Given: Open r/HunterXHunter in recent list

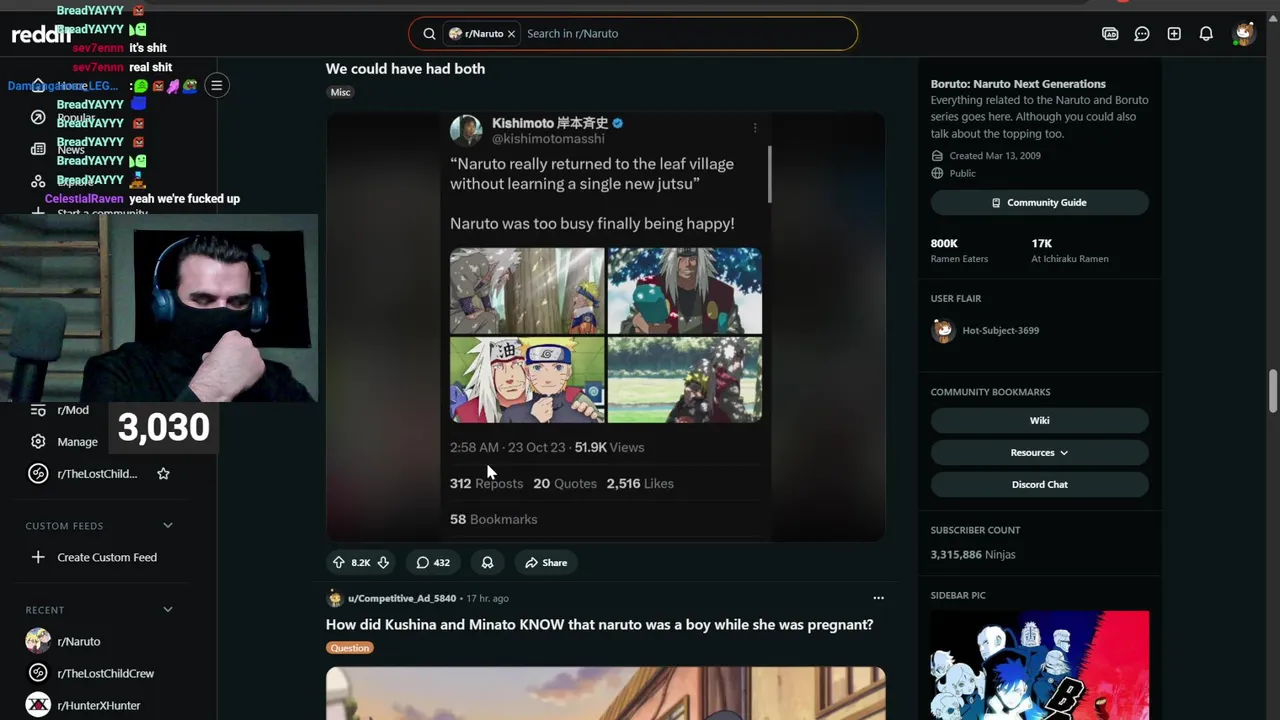Looking at the screenshot, I should (x=99, y=705).
